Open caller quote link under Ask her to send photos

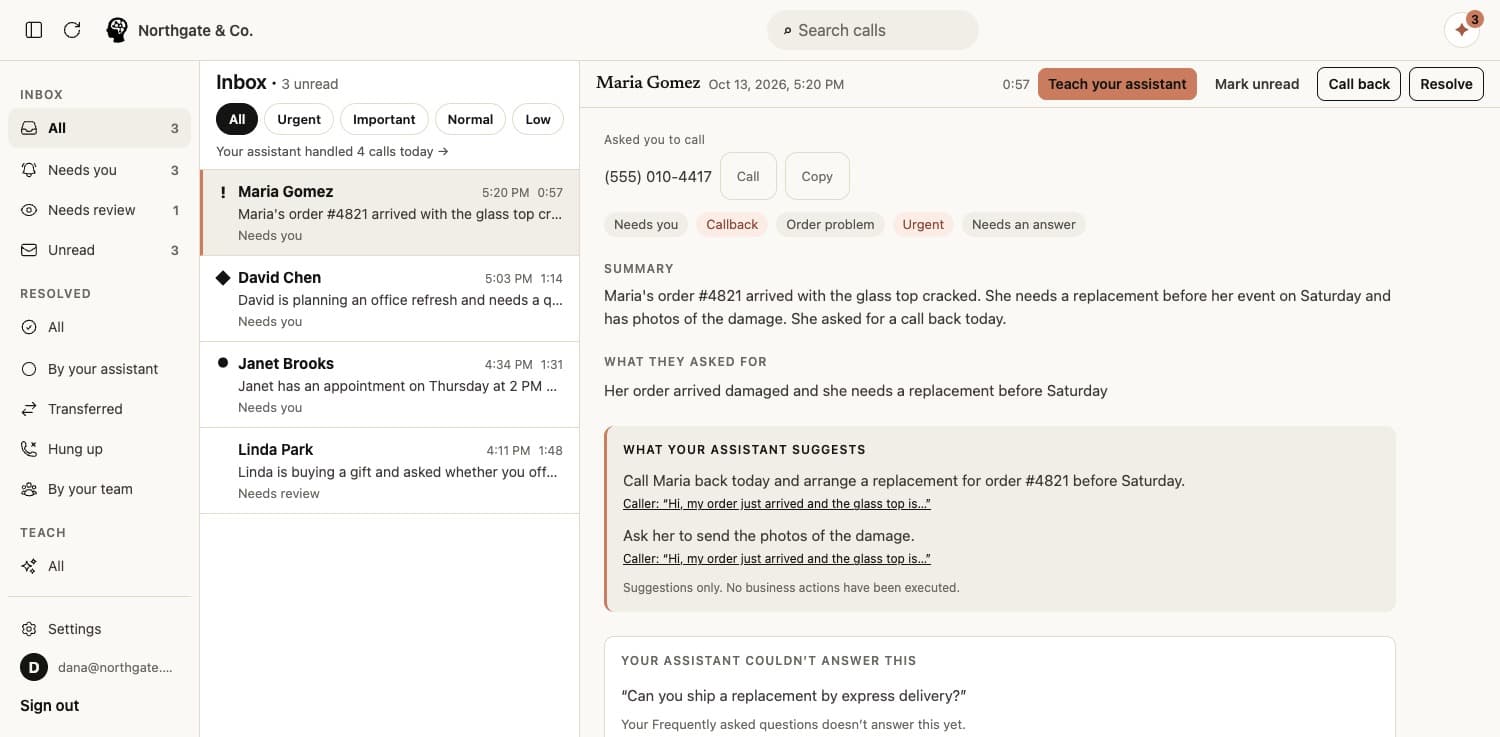(x=777, y=559)
